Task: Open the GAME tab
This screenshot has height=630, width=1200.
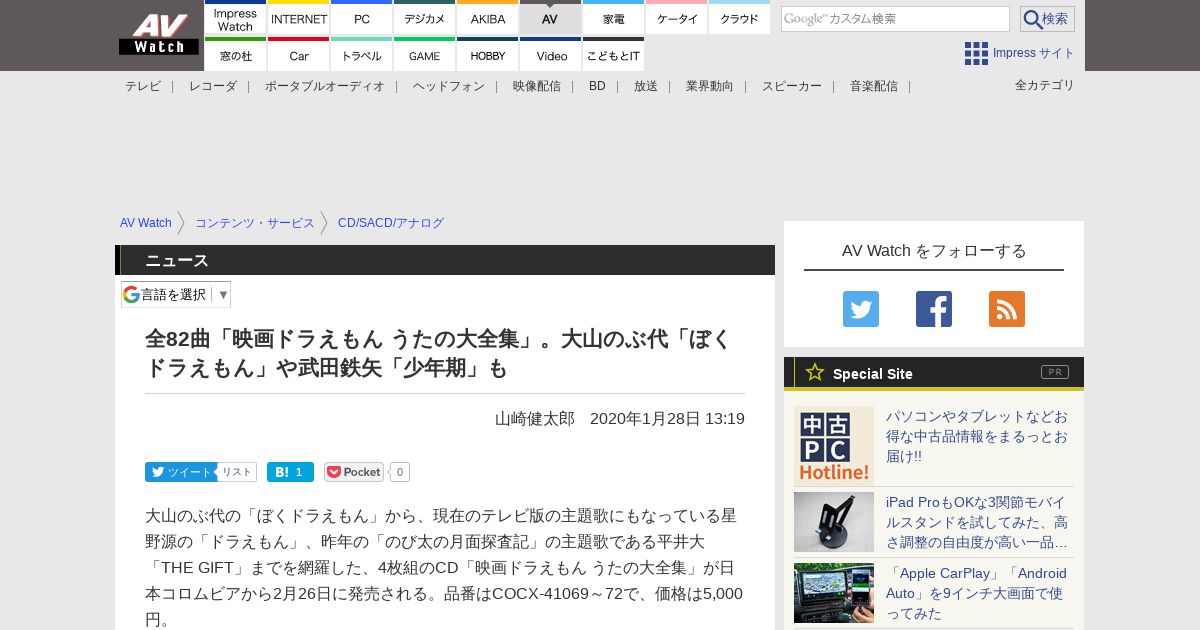Action: pos(425,55)
